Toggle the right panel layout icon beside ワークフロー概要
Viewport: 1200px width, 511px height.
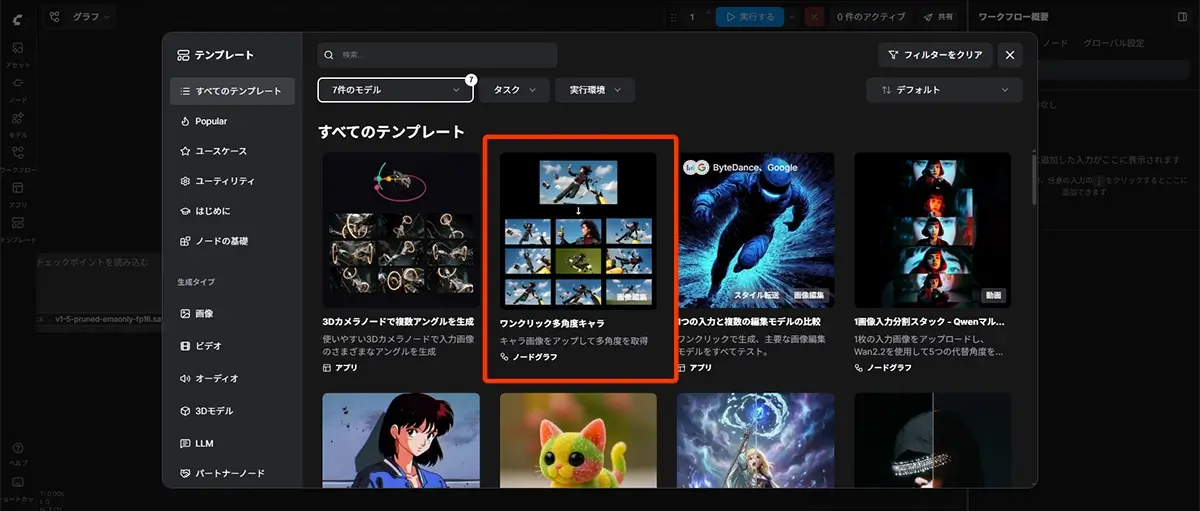point(1183,17)
